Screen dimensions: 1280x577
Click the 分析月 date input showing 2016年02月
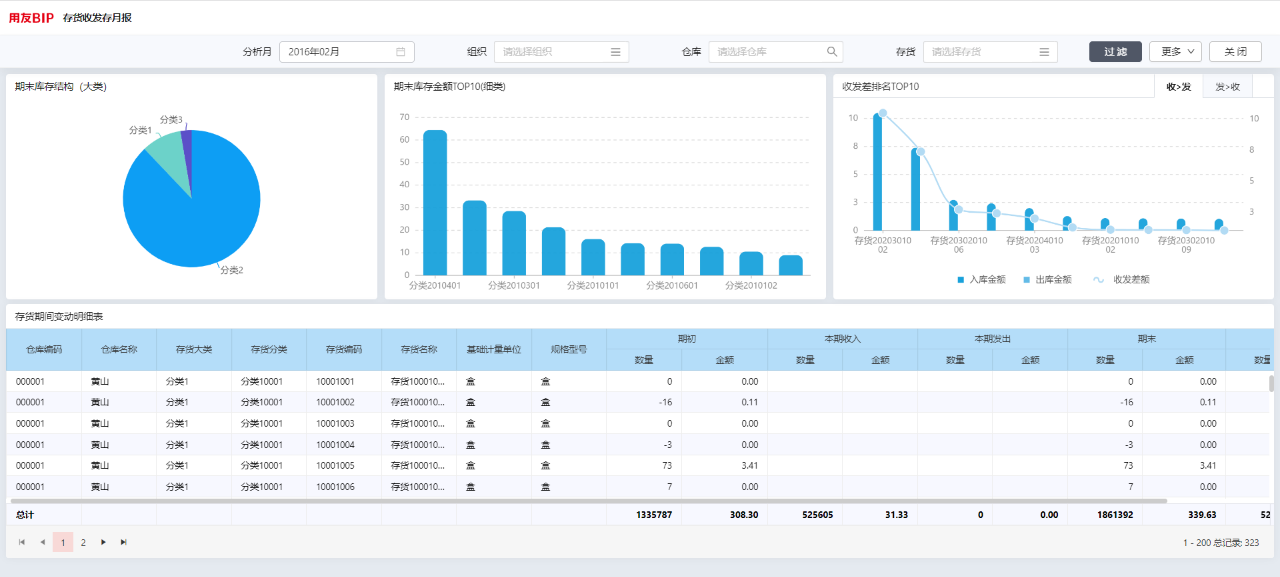346,52
